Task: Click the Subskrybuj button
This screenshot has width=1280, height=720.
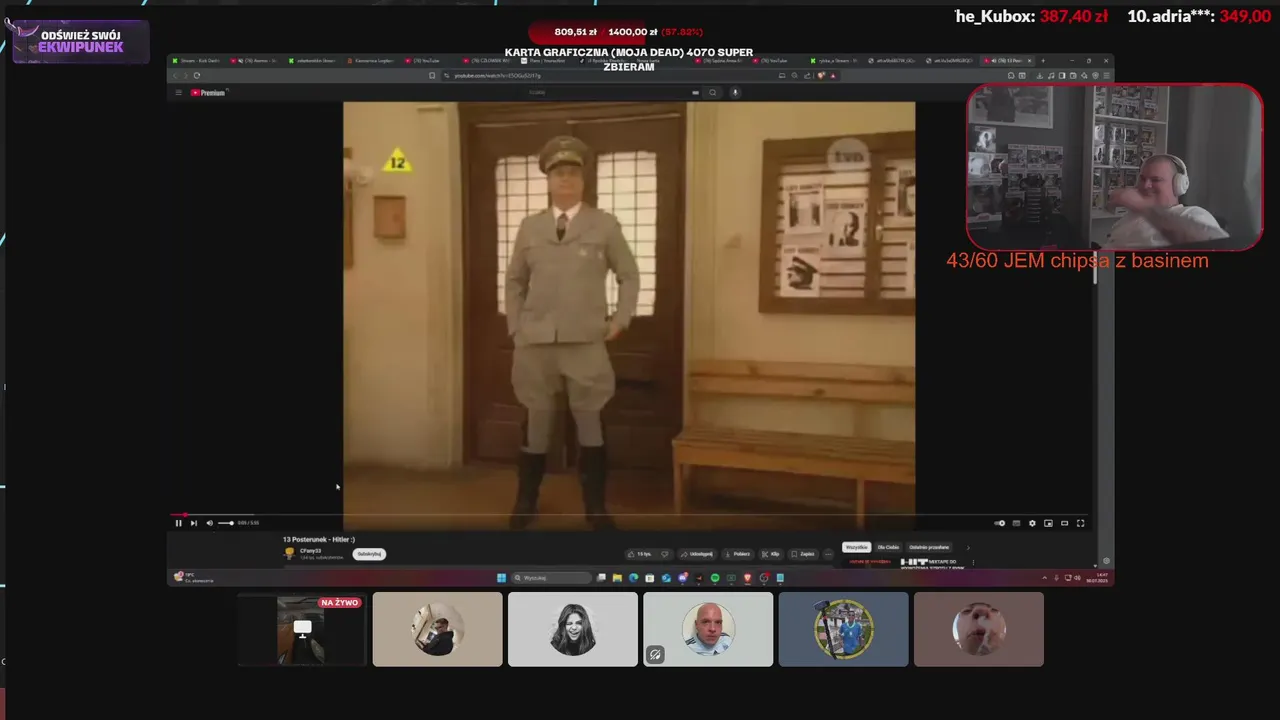Action: click(369, 554)
